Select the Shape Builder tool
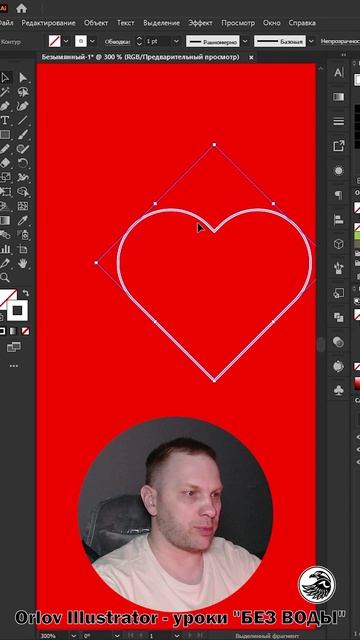The image size is (360, 640). click(23, 191)
